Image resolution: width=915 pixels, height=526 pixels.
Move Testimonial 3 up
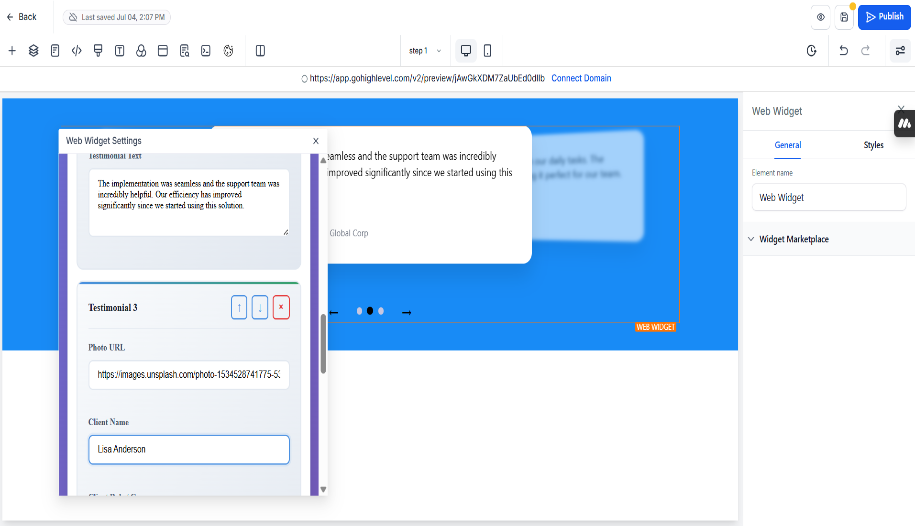click(x=239, y=307)
